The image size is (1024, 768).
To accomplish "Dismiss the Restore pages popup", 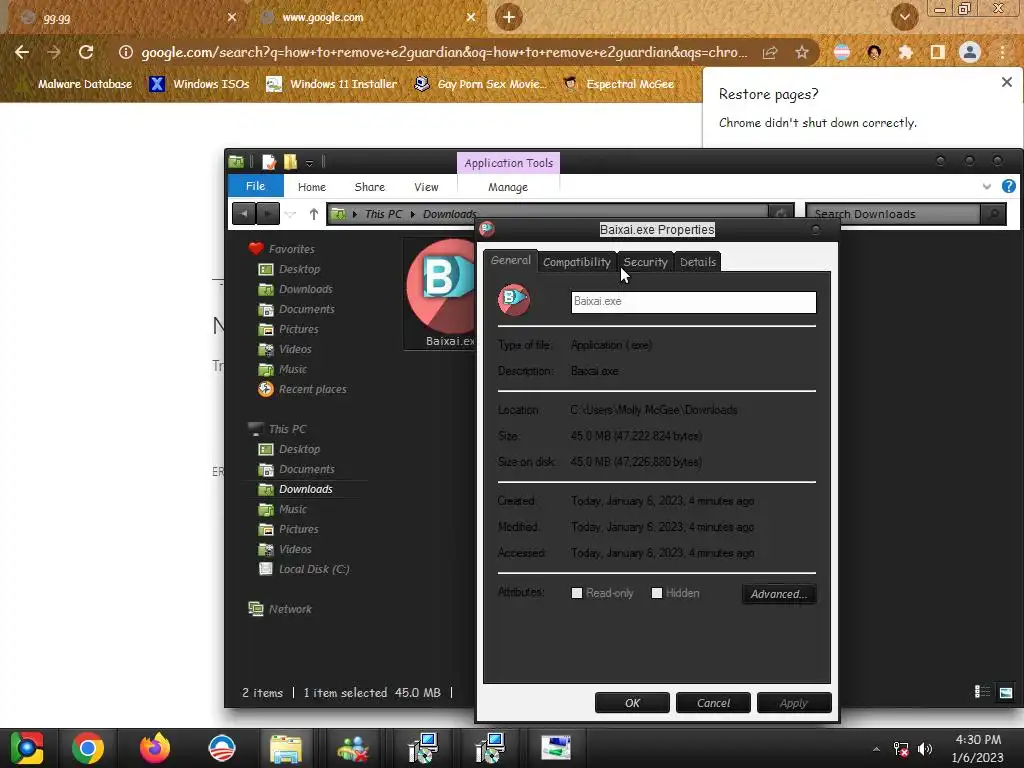I will [x=1006, y=82].
